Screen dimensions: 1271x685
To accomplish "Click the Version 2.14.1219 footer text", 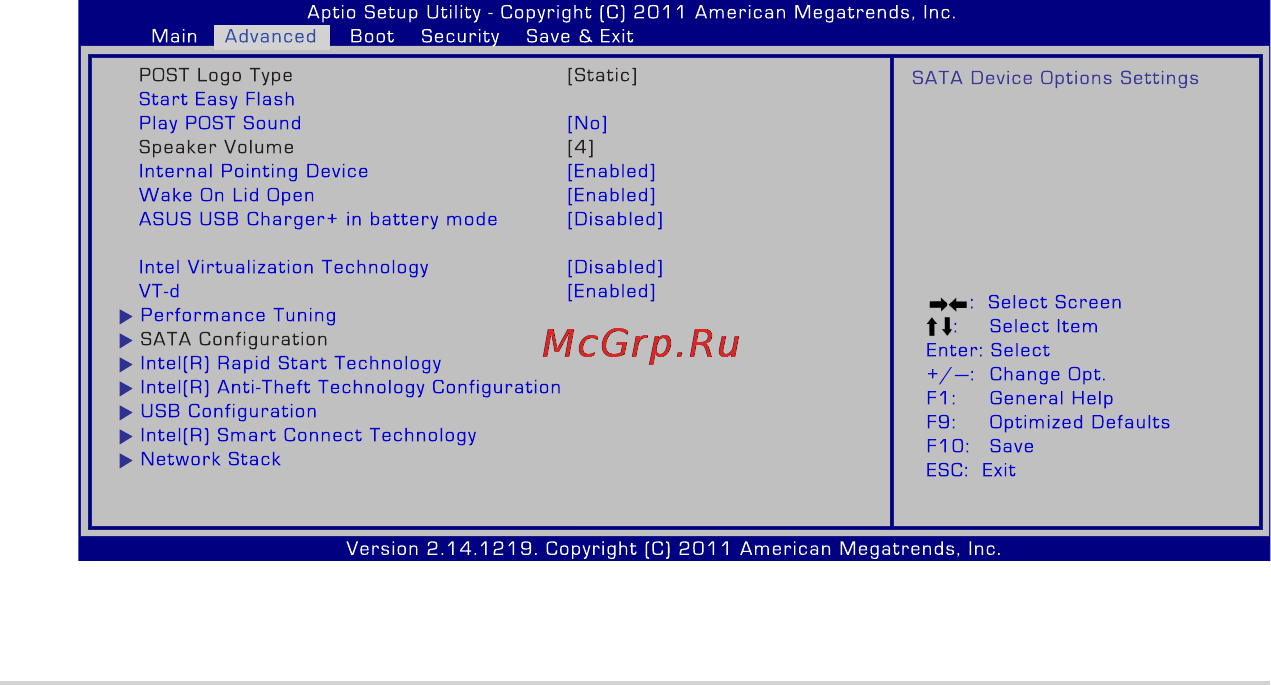I will 674,549.
